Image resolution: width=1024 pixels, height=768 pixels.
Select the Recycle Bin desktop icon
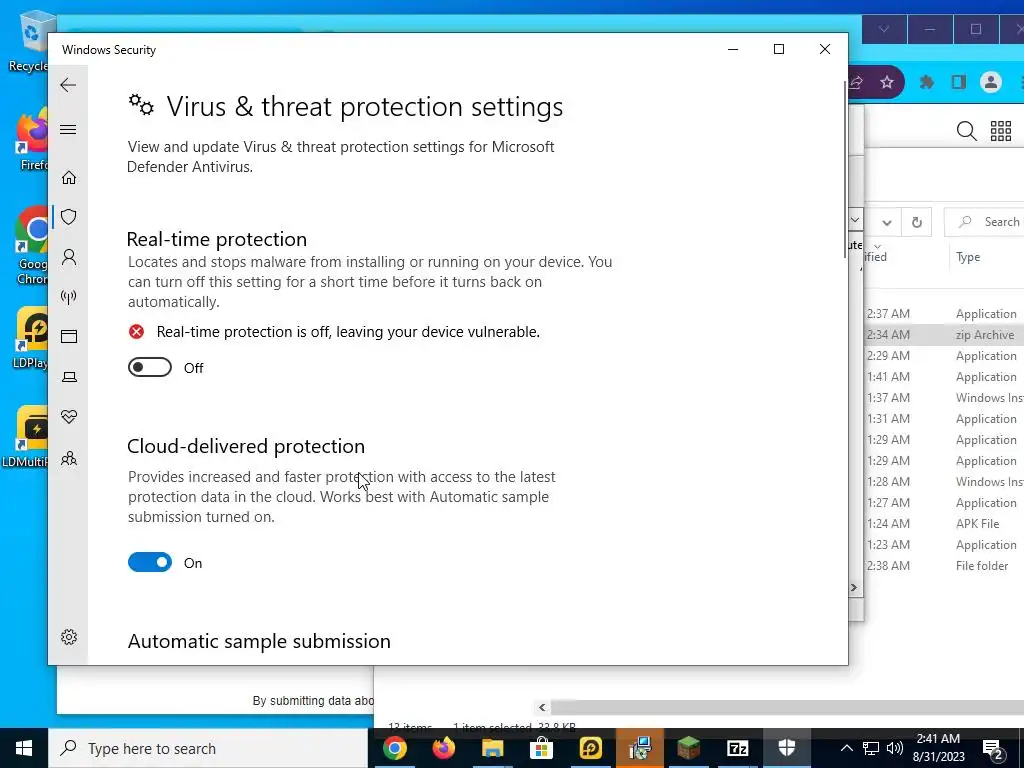coord(29,42)
